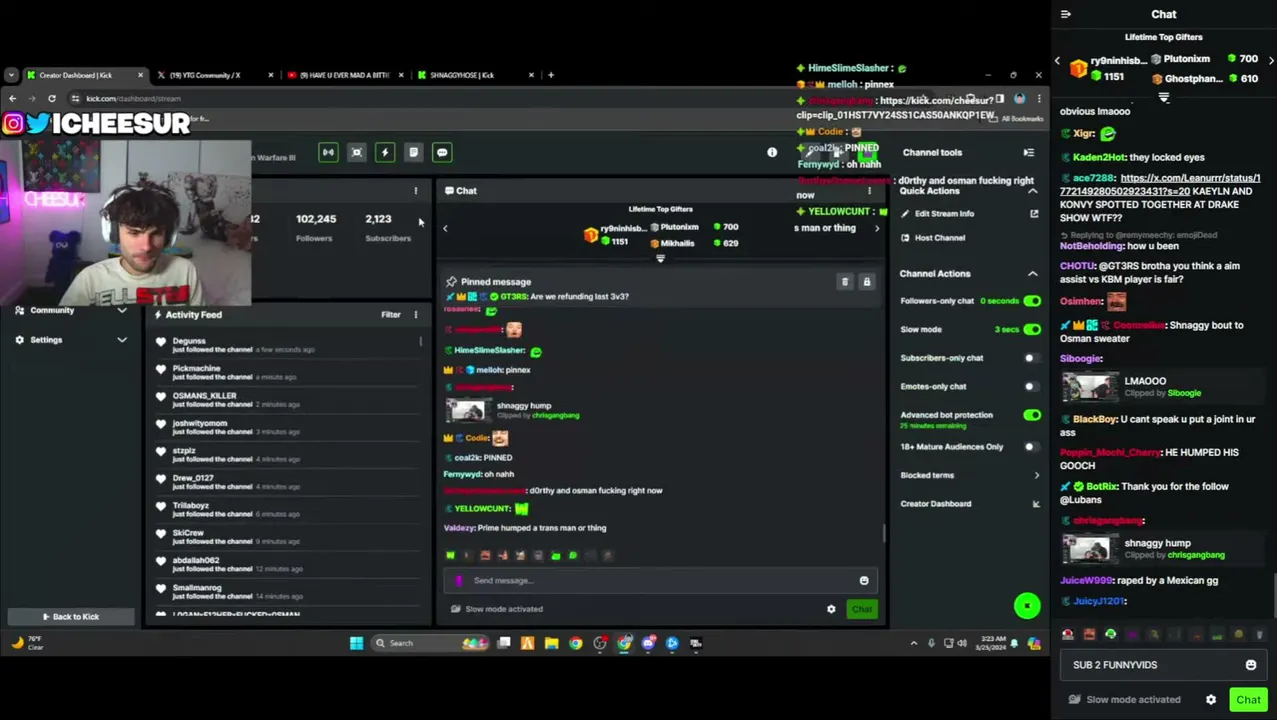Click the lightning bolt quick action icon
Screen dimensions: 1277x720
[x=385, y=152]
